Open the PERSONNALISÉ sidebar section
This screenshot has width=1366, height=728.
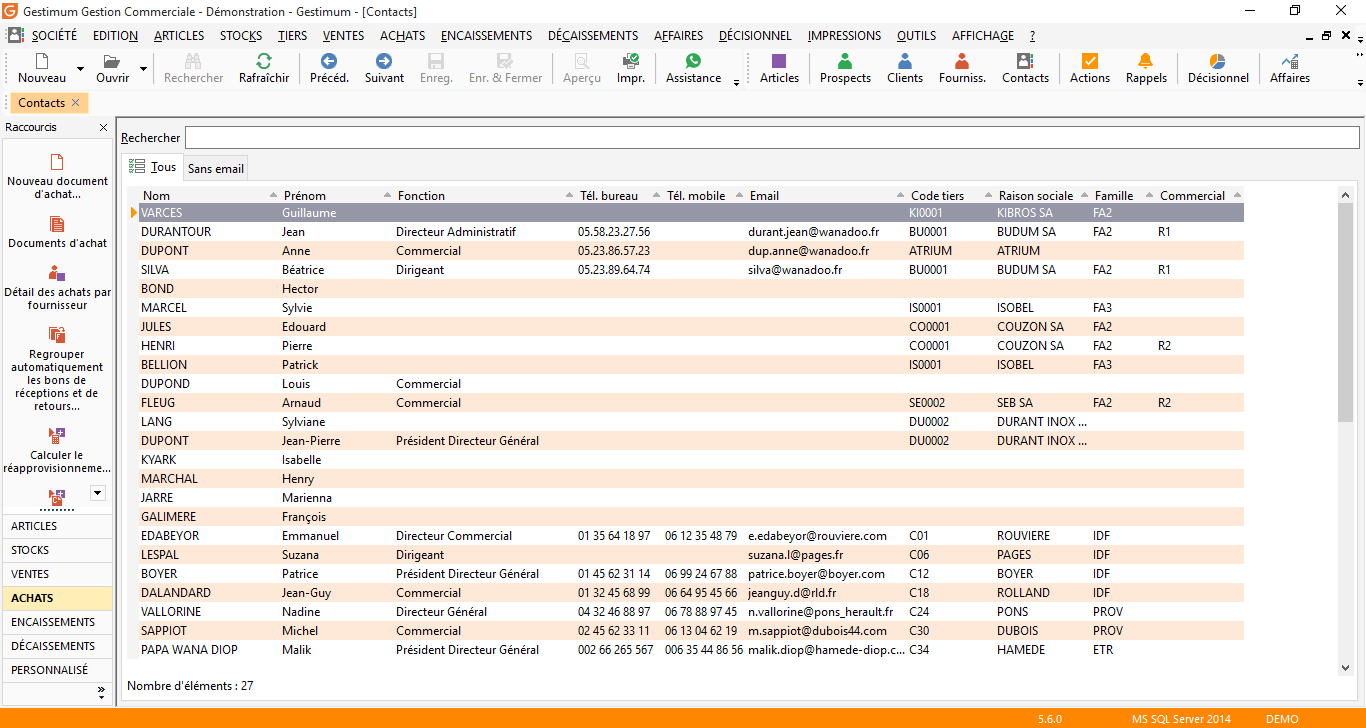tap(57, 670)
